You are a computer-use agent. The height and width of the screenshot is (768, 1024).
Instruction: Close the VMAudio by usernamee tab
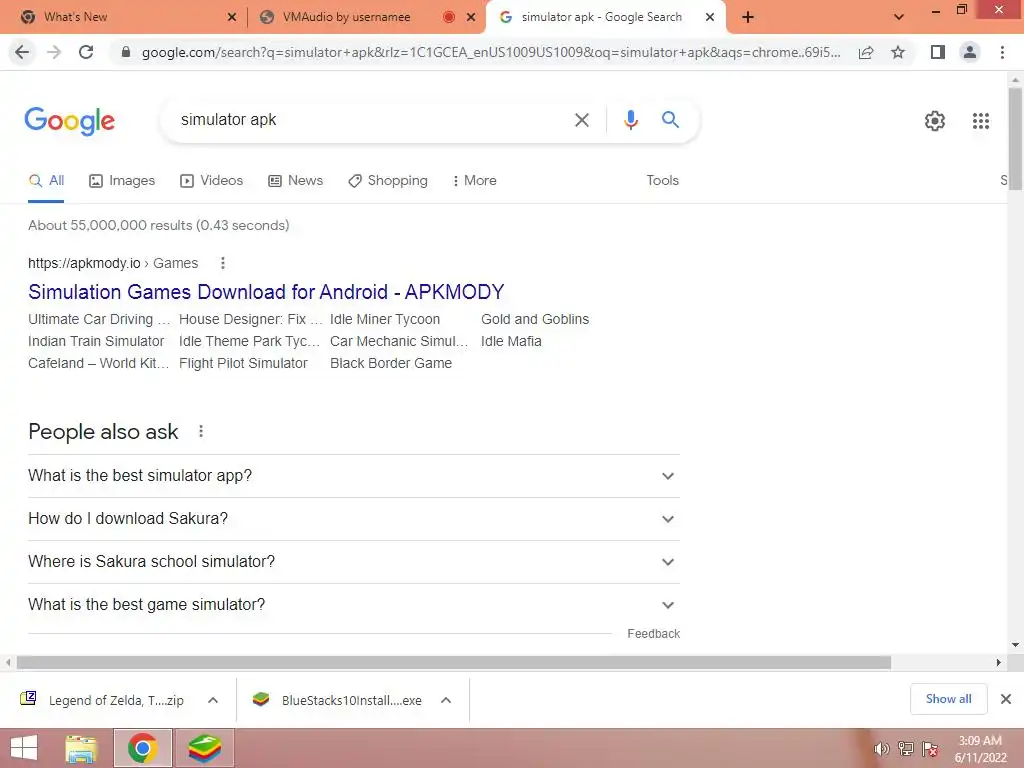coord(471,18)
